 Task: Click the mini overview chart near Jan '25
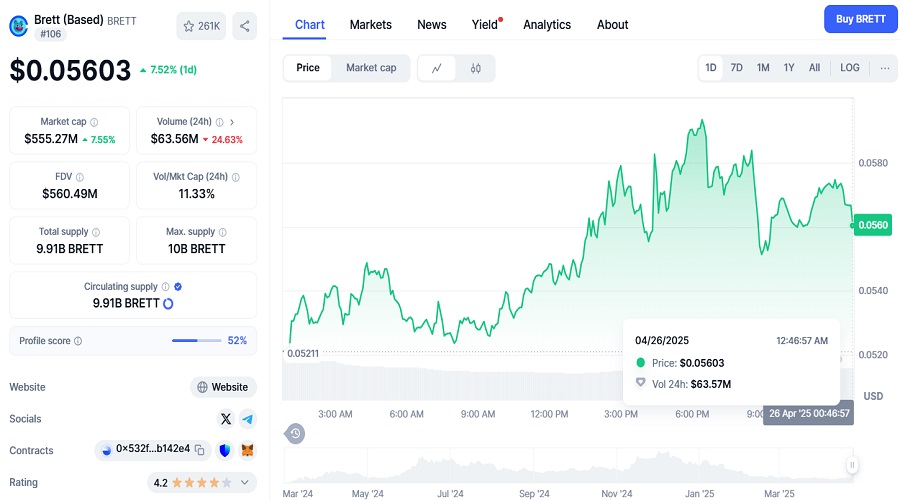coord(700,466)
